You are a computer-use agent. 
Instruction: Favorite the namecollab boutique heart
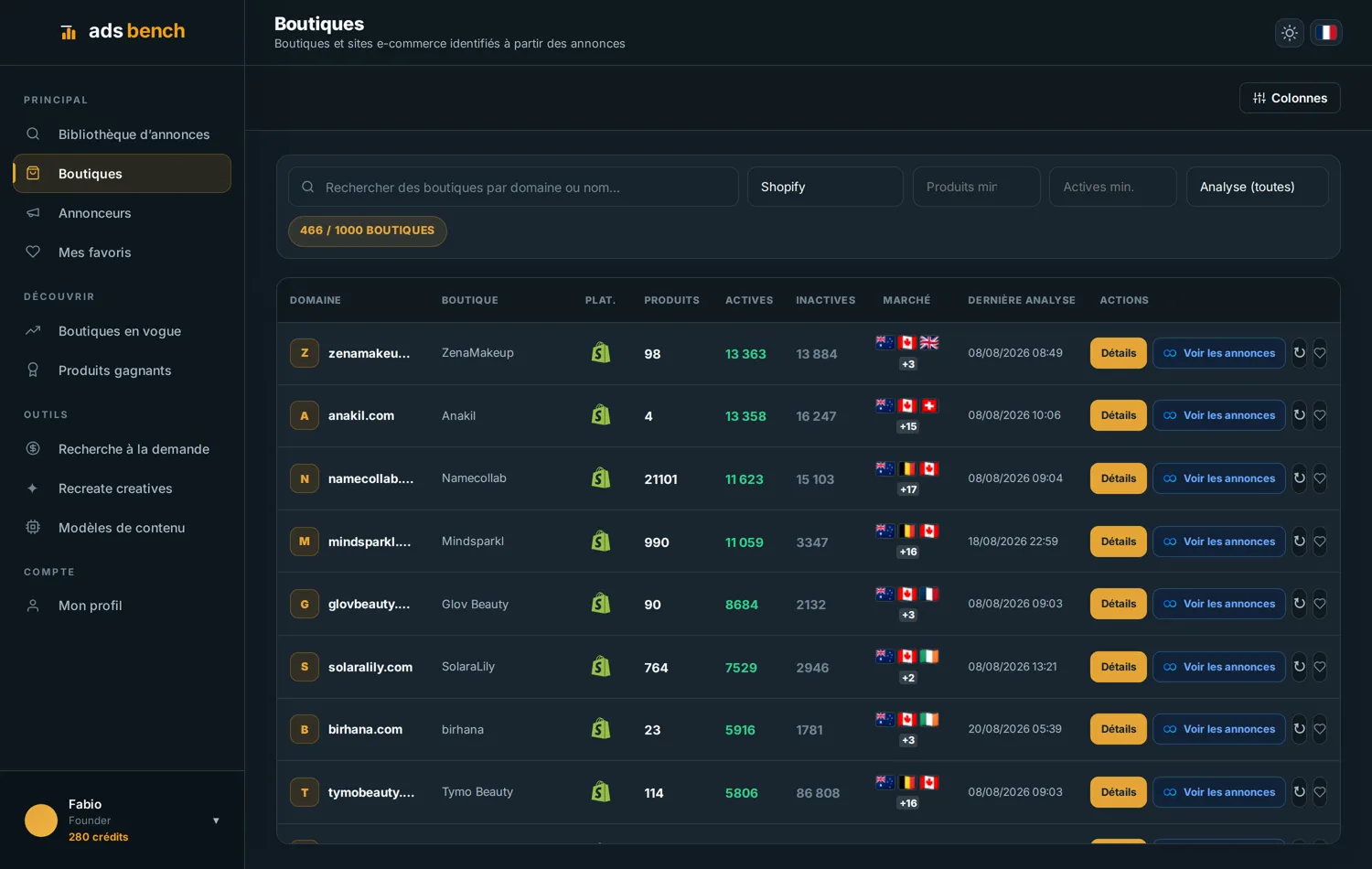[x=1320, y=478]
